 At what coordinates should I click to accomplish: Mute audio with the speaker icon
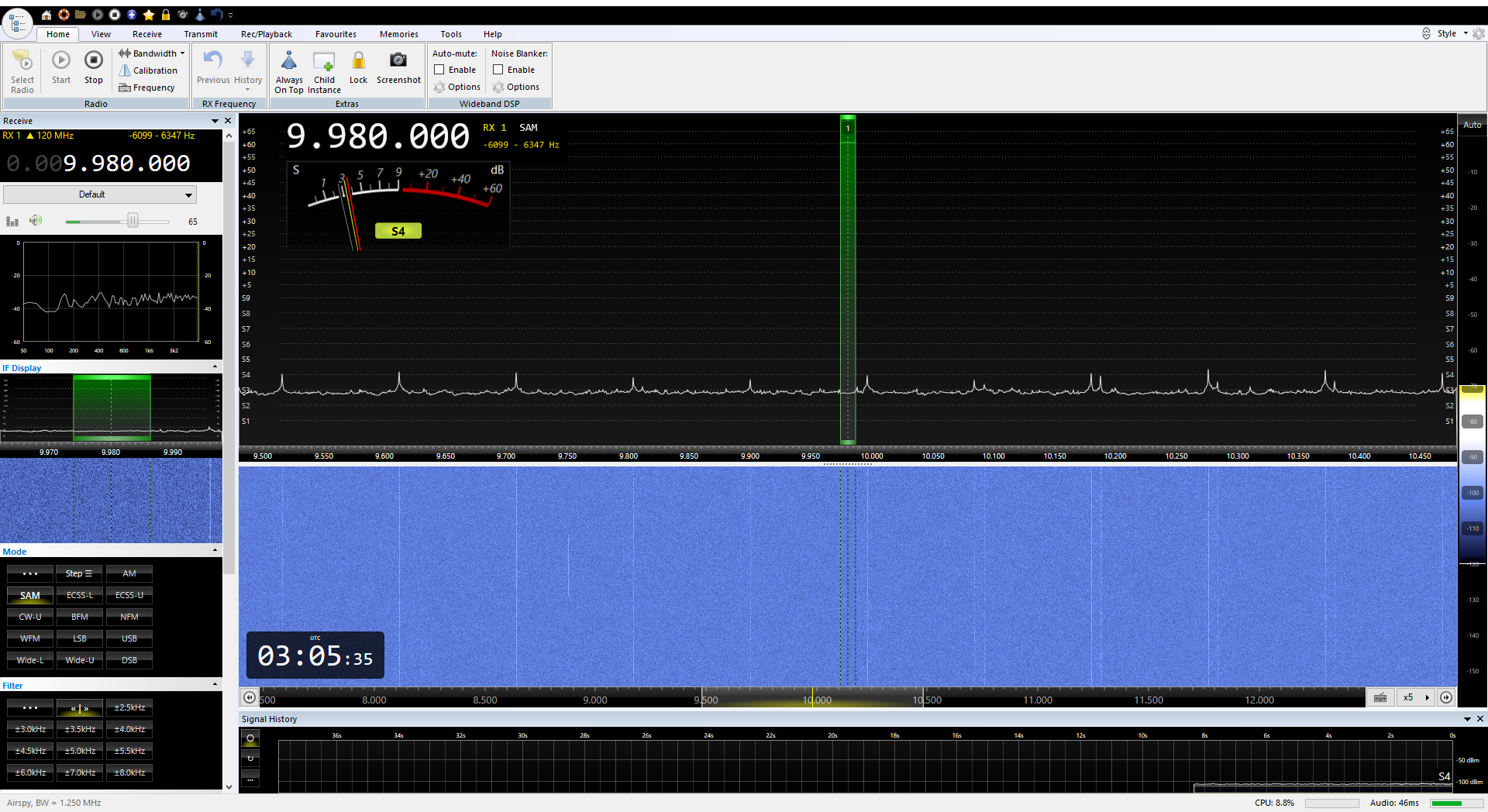[x=35, y=221]
